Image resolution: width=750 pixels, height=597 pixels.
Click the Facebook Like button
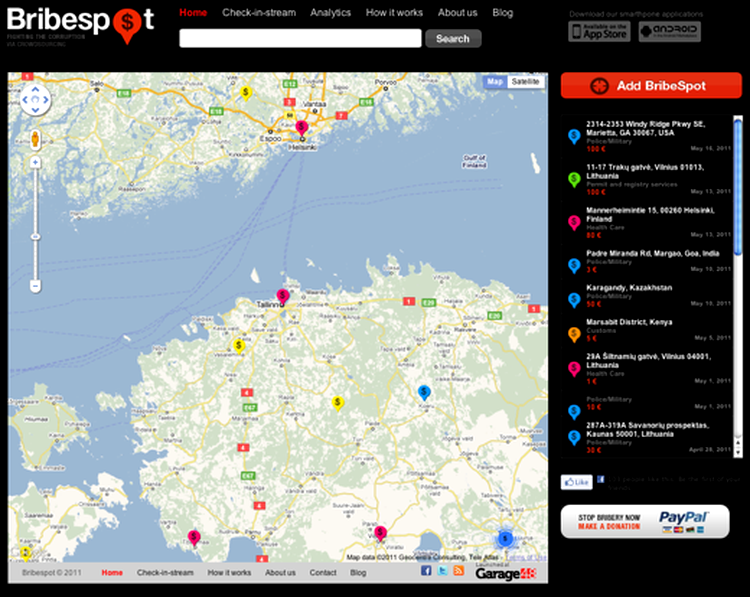point(577,482)
